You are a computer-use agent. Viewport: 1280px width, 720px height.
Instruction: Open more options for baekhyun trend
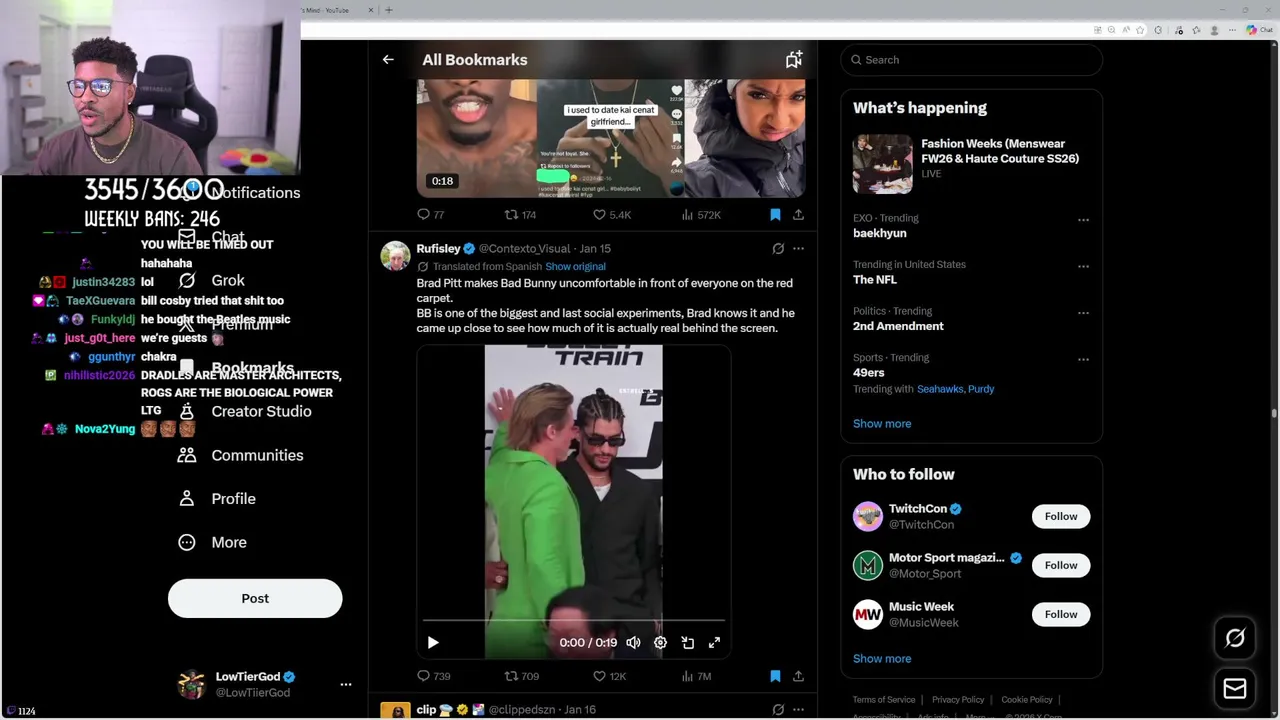(x=1083, y=220)
